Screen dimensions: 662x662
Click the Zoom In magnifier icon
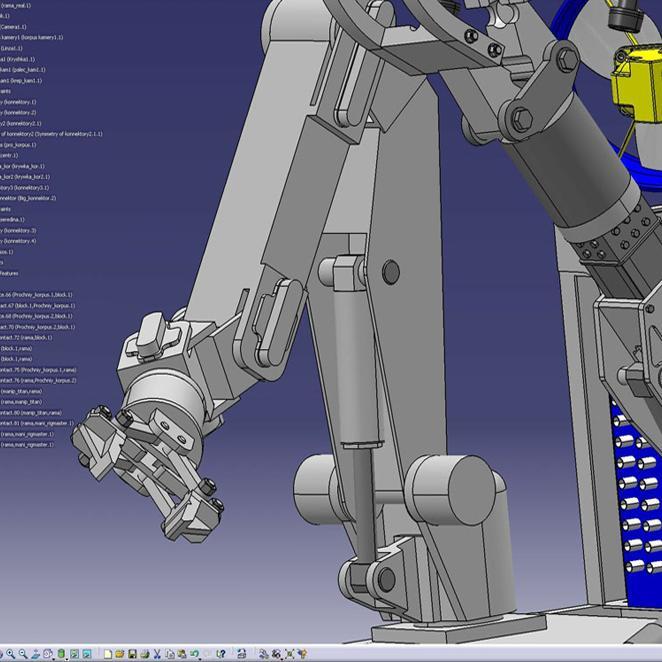10,654
